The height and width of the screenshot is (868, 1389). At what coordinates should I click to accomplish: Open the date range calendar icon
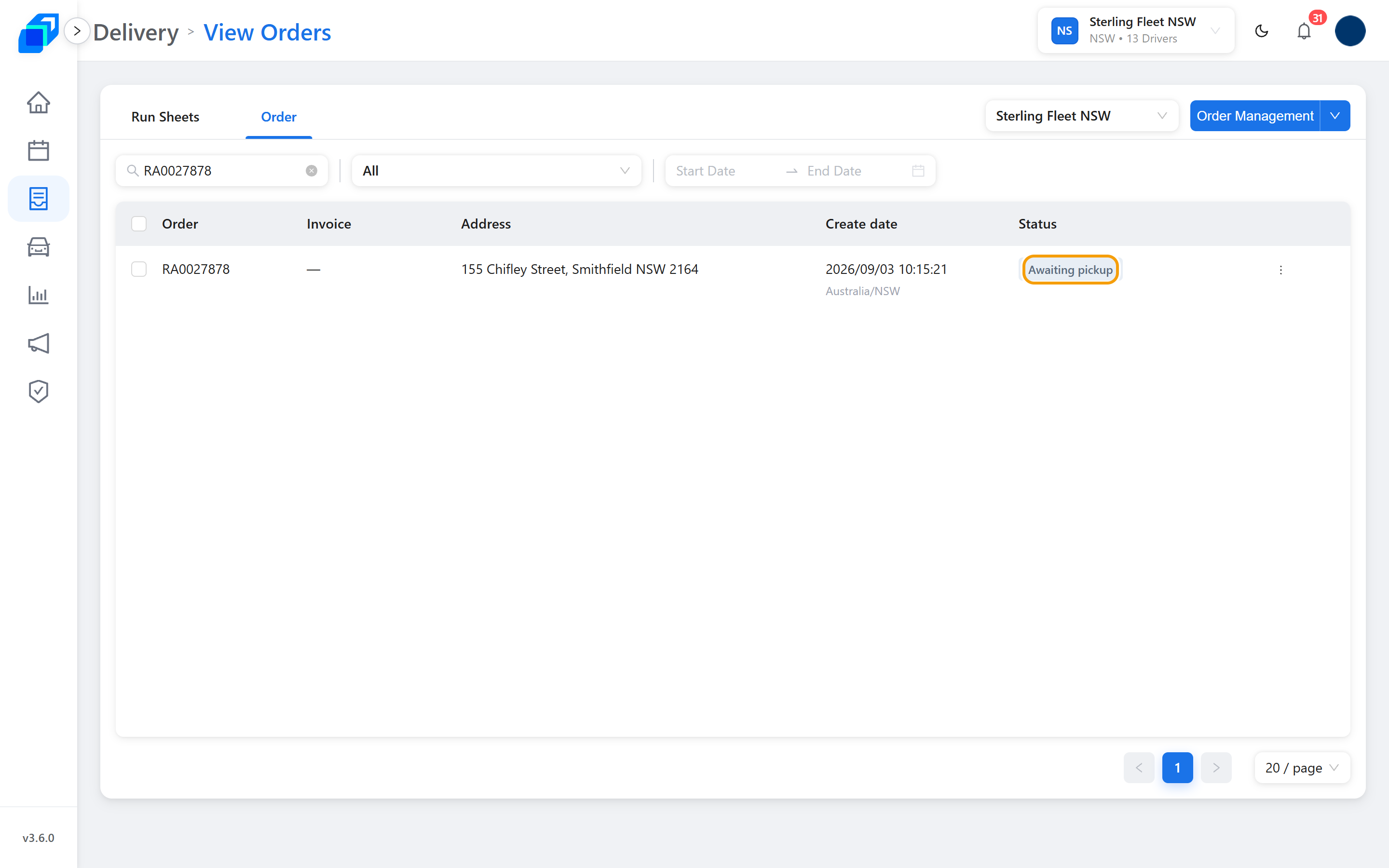tap(918, 171)
